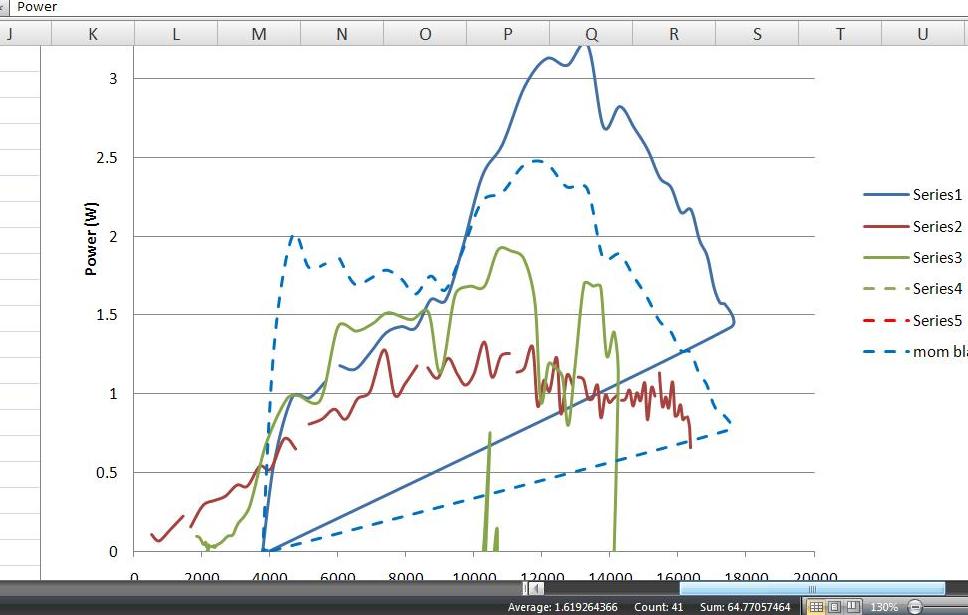Click the horizontal scrollbar left arrow

[x=536, y=588]
